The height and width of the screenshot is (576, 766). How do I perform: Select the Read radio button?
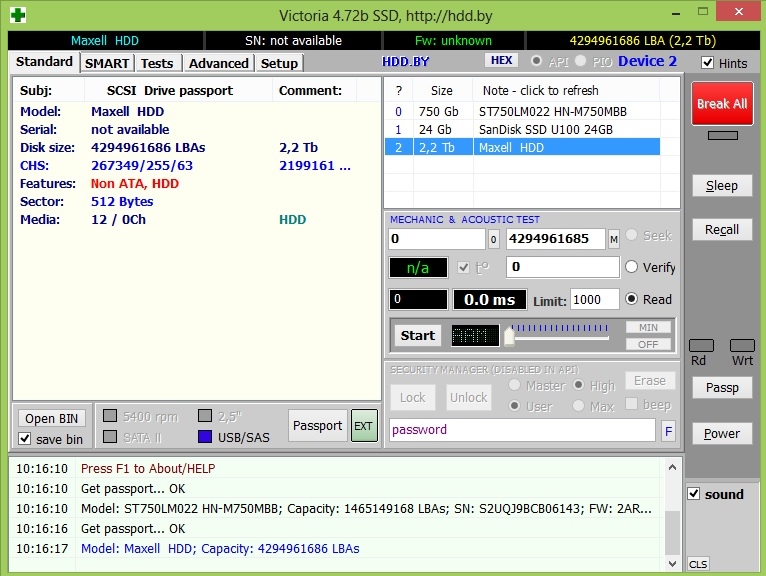631,299
